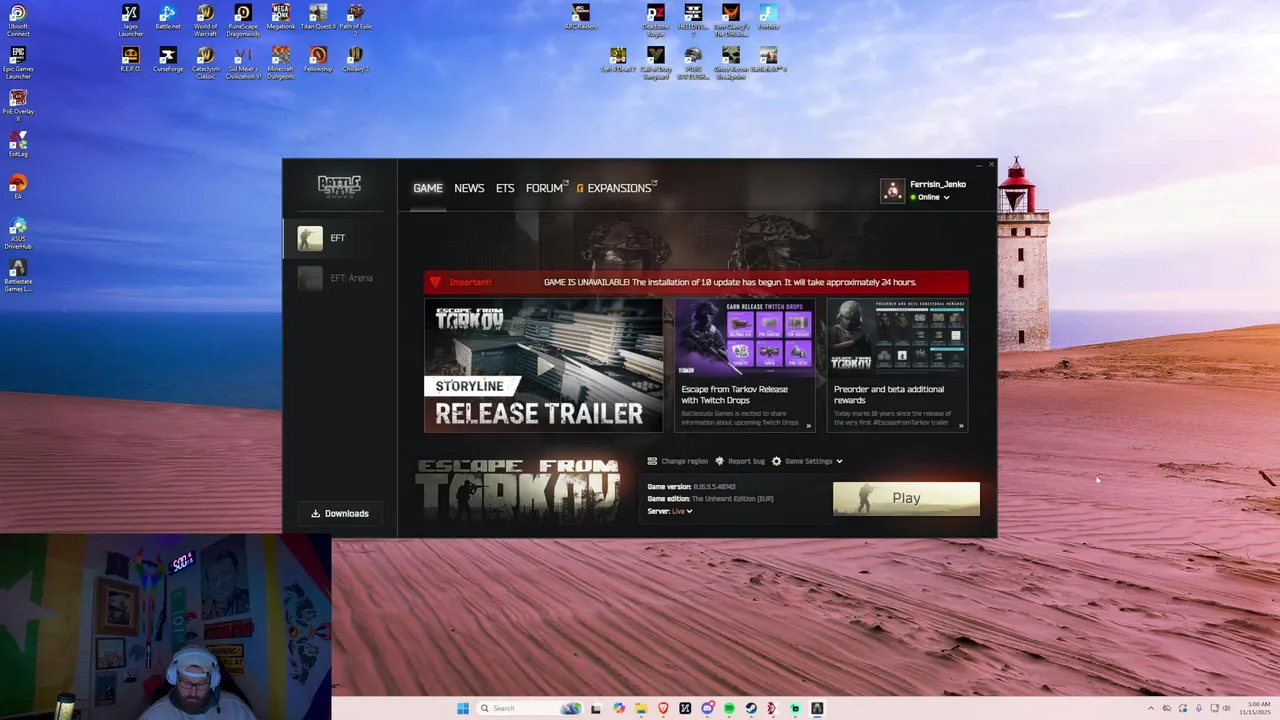1280x720 pixels.
Task: Show hidden system tray icons
Action: 1150,708
